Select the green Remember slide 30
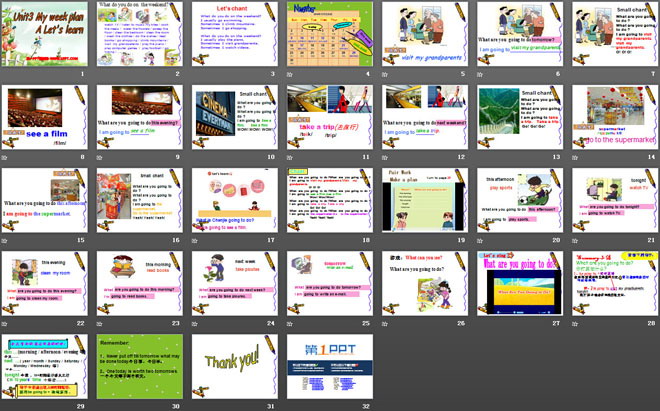This screenshot has height=411, width=660. coord(140,366)
